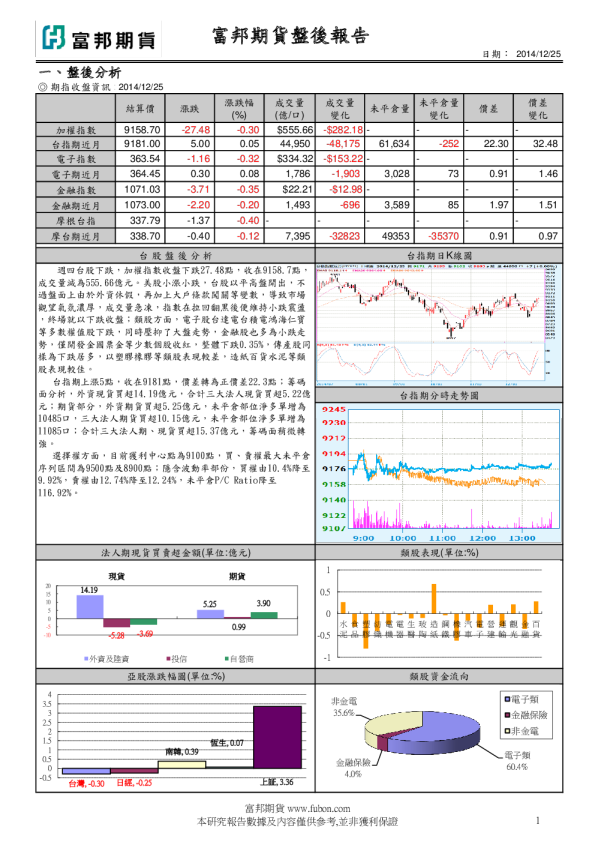This screenshot has height=842, width=595.
Task: Click the 價差變化 column header
Action: pos(538,108)
